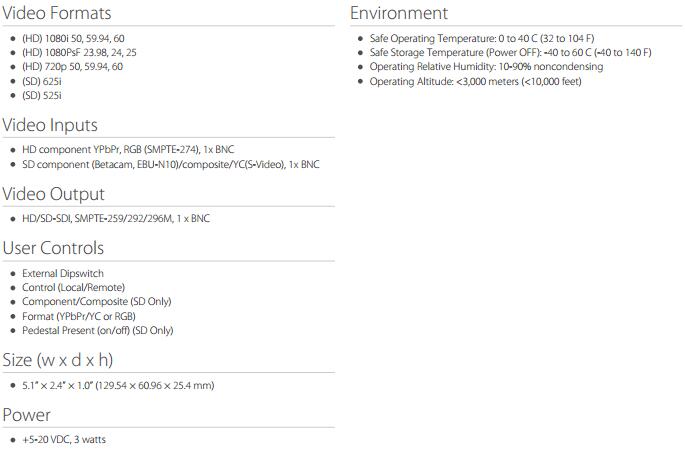
Task: Click the User Controls heading
Action: [x=53, y=248]
